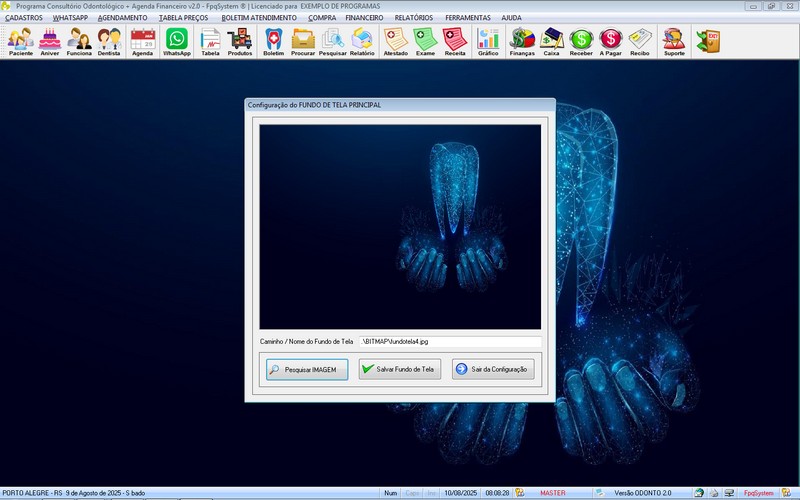Open the Paciente registration icon
The width and height of the screenshot is (800, 500).
coord(20,41)
